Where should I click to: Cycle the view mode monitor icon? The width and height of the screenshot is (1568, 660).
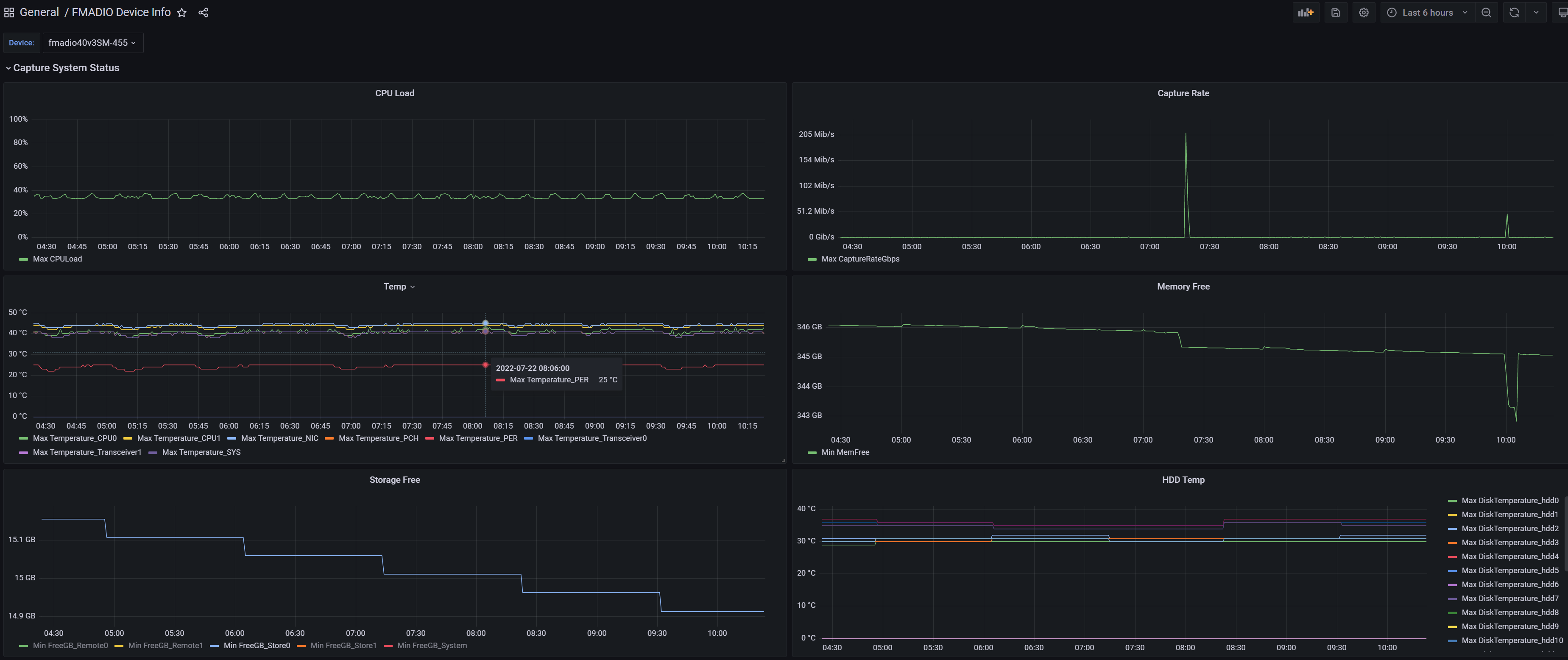point(1562,13)
